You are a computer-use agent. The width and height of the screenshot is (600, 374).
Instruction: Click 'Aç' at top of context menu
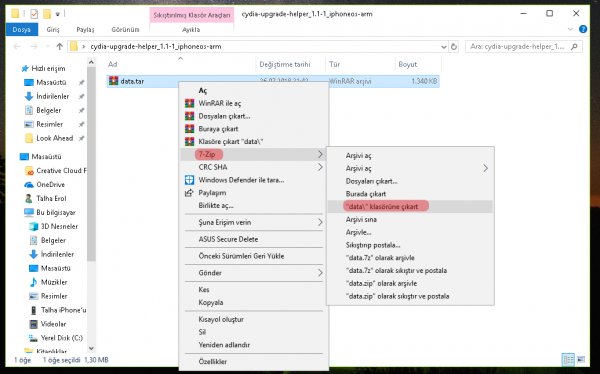point(254,90)
